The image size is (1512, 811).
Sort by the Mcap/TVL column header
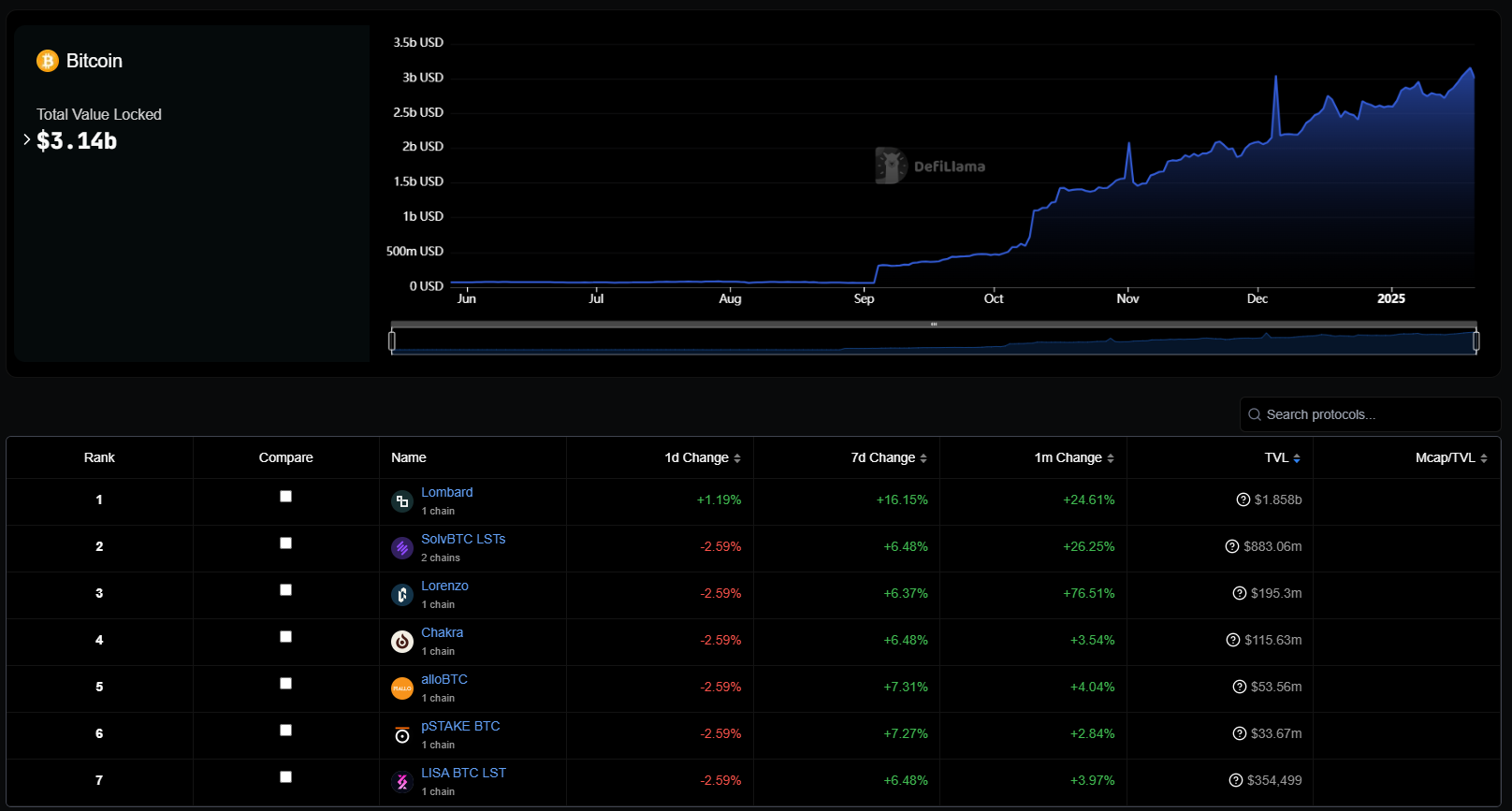(x=1450, y=457)
